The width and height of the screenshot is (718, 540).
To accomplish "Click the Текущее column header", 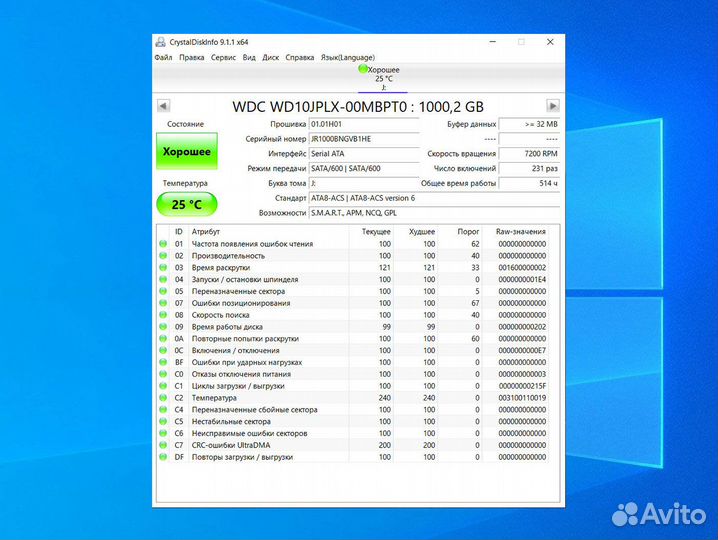I will [371, 232].
